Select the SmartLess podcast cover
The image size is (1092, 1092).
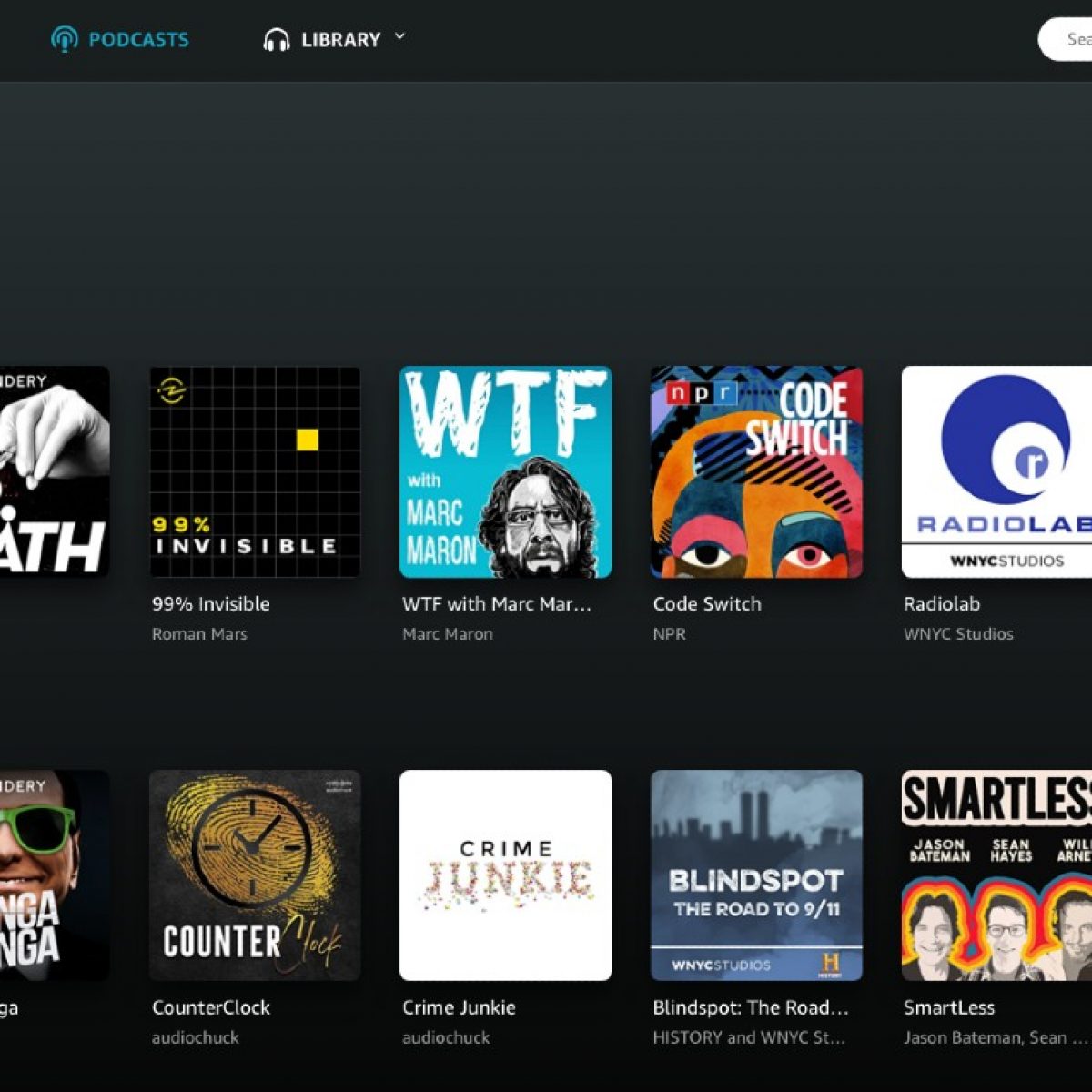[x=997, y=875]
